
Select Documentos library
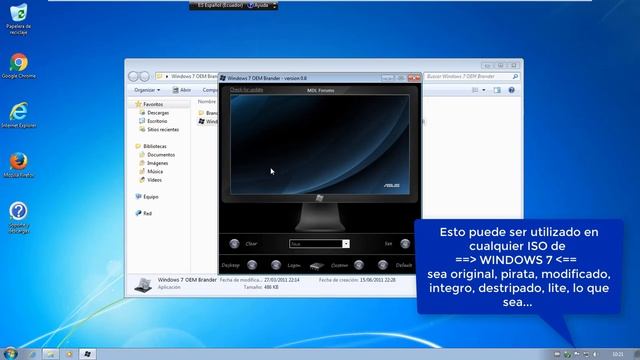pyautogui.click(x=160, y=155)
